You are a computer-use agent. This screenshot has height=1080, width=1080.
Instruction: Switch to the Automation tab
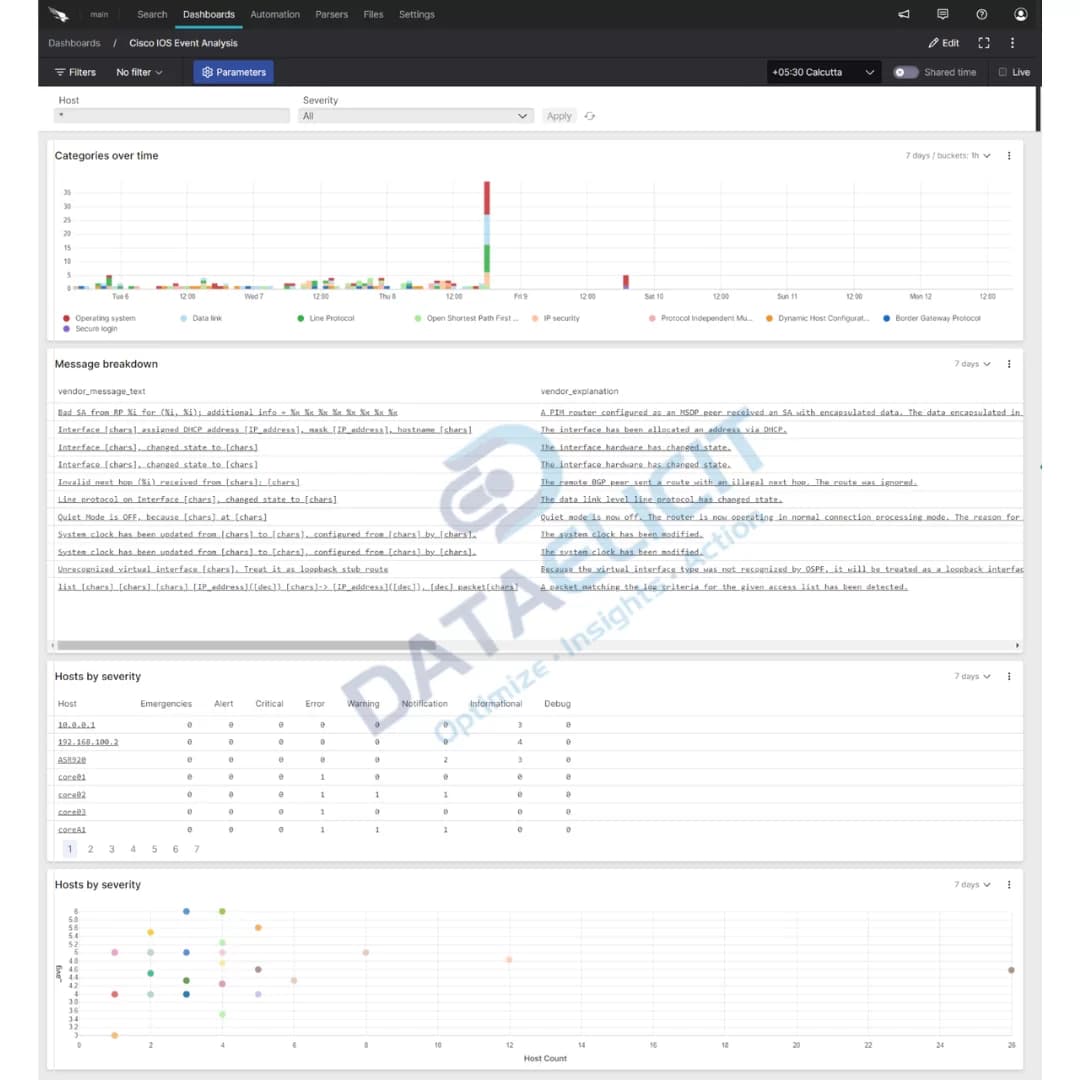[275, 14]
